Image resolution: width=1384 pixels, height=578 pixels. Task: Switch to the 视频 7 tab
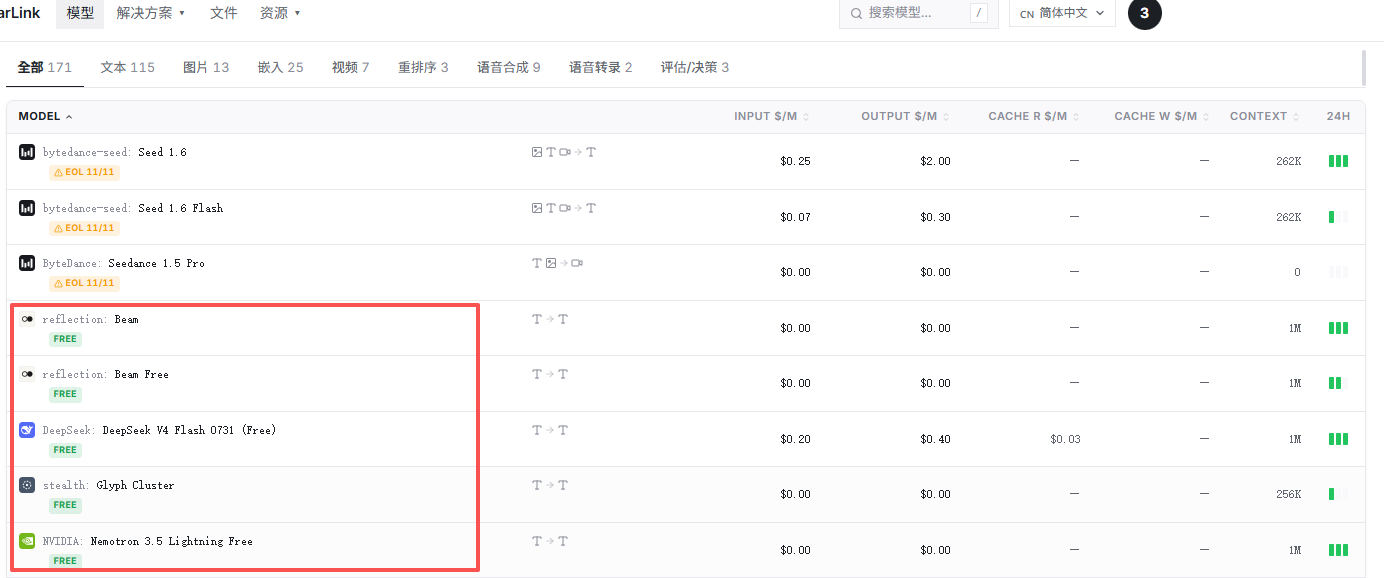[x=351, y=67]
